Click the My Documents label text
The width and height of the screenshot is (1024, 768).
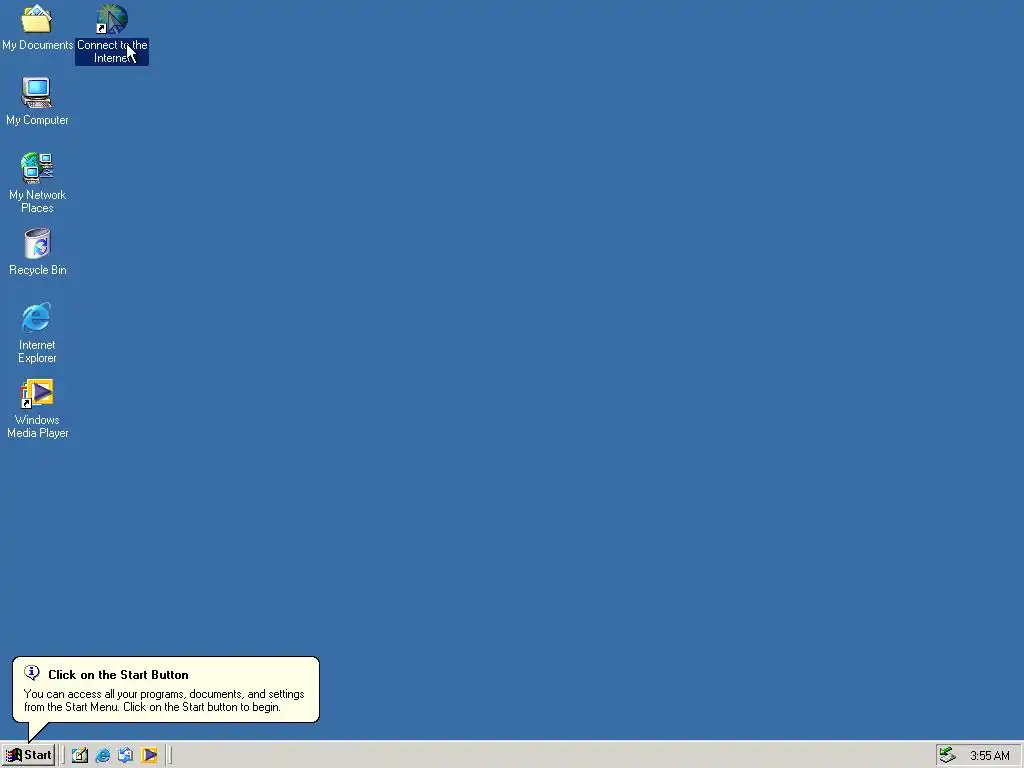pyautogui.click(x=37, y=45)
